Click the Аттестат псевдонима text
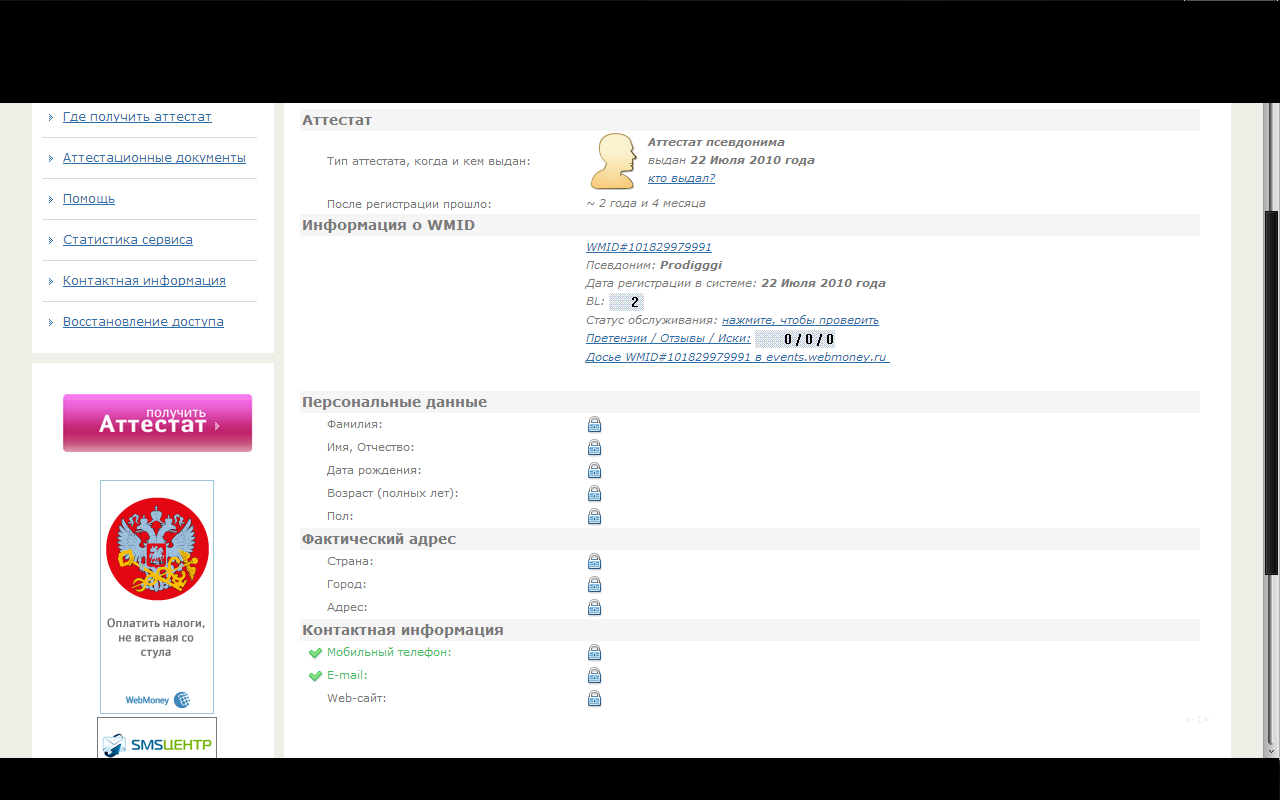This screenshot has width=1280, height=800. point(716,142)
